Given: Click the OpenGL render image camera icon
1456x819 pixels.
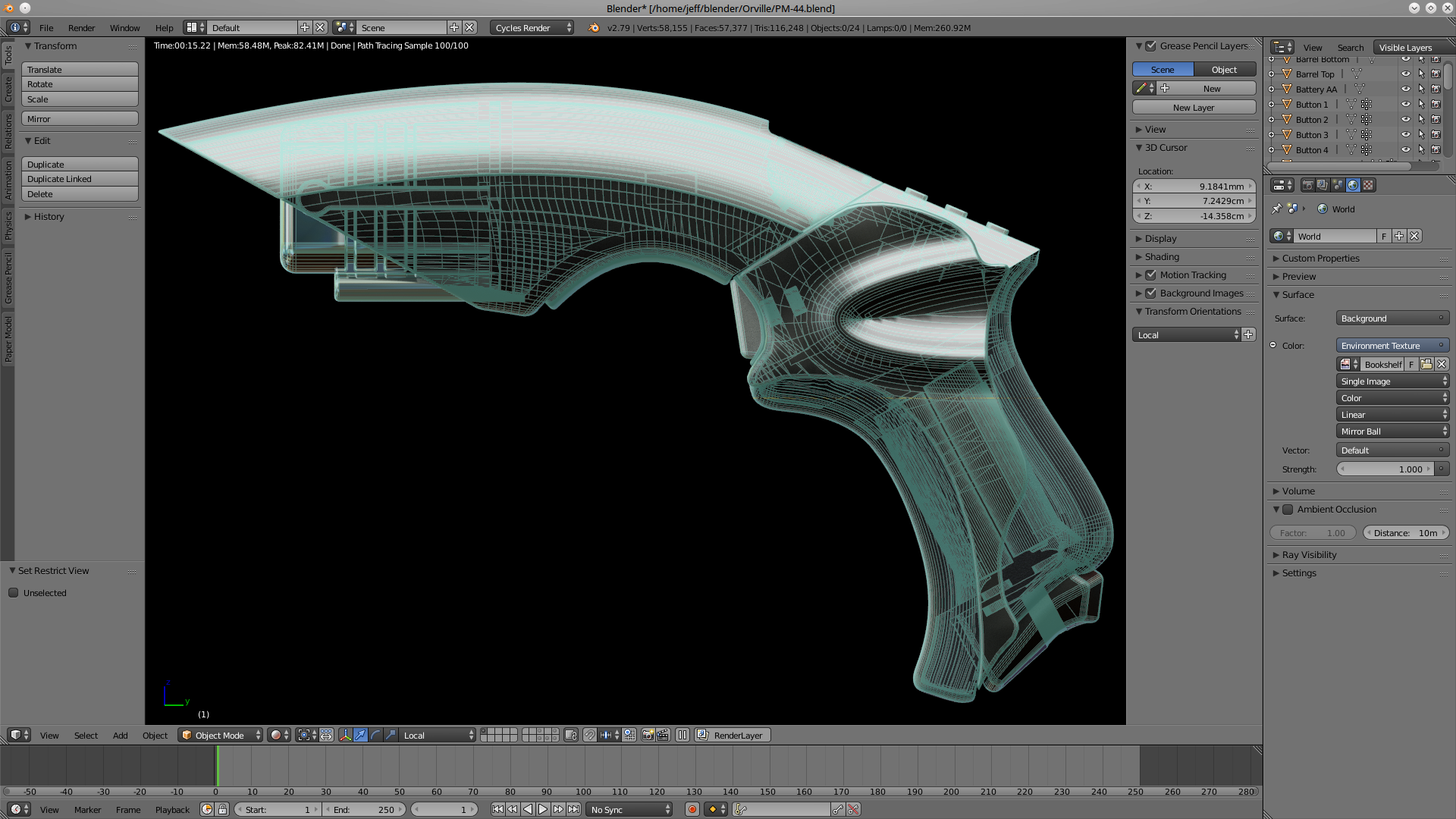Looking at the screenshot, I should click(648, 735).
